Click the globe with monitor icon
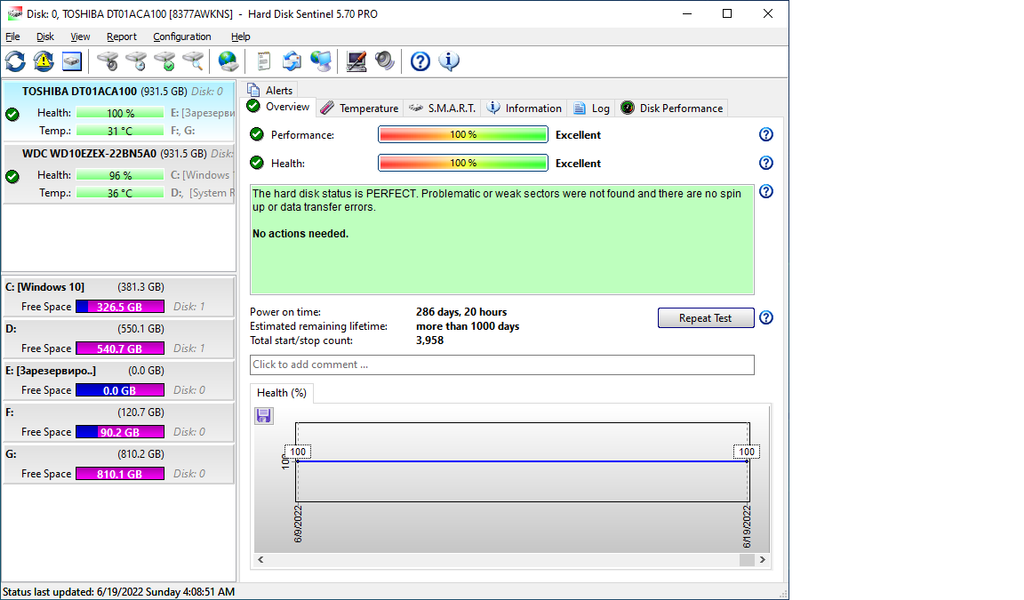Screen dimensions: 1024x600 pyautogui.click(x=321, y=61)
